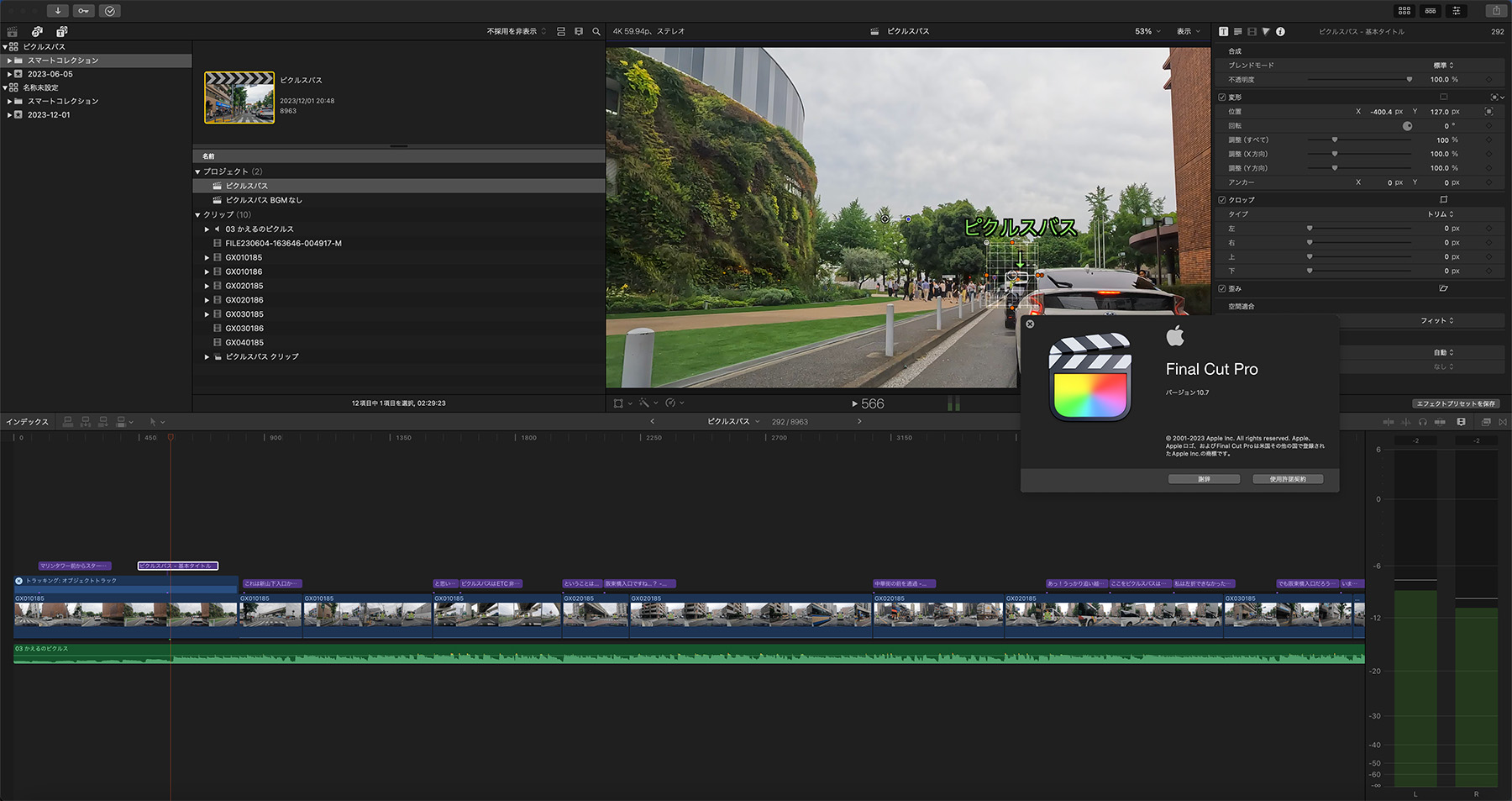Open the photos and audio sidebar
This screenshot has height=801, width=1512.
click(x=37, y=31)
